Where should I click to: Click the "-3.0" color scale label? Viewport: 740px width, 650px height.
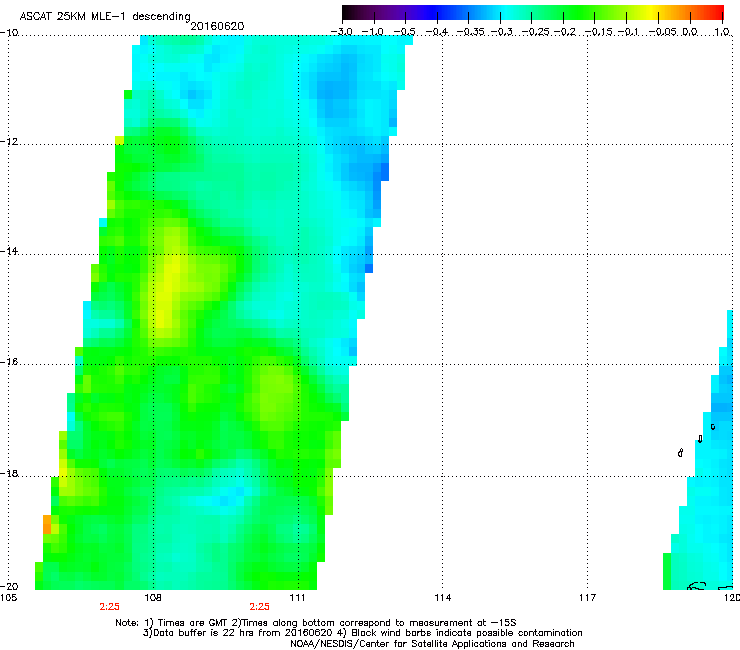click(342, 32)
